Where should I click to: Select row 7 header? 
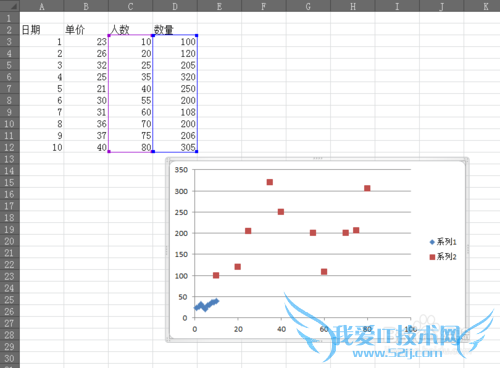point(10,89)
